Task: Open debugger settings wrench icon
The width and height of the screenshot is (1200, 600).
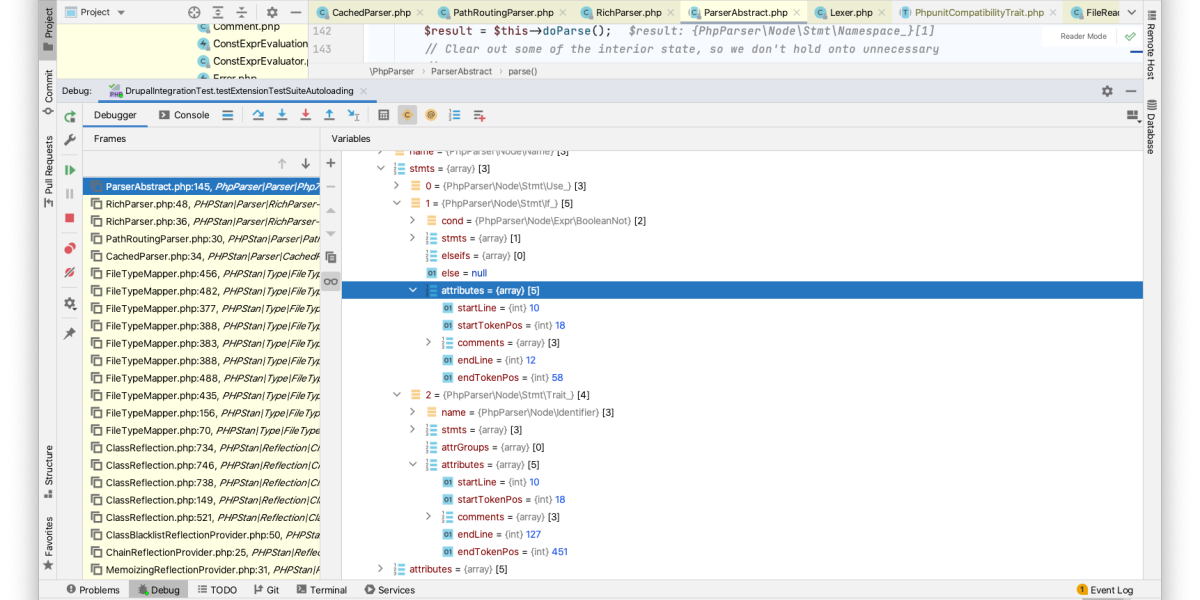Action: coord(70,141)
